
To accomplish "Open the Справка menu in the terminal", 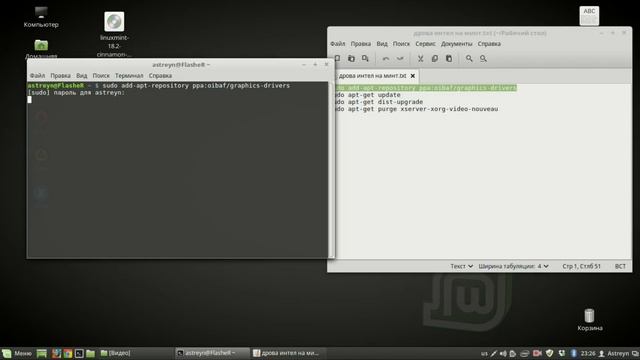I will (x=160, y=76).
